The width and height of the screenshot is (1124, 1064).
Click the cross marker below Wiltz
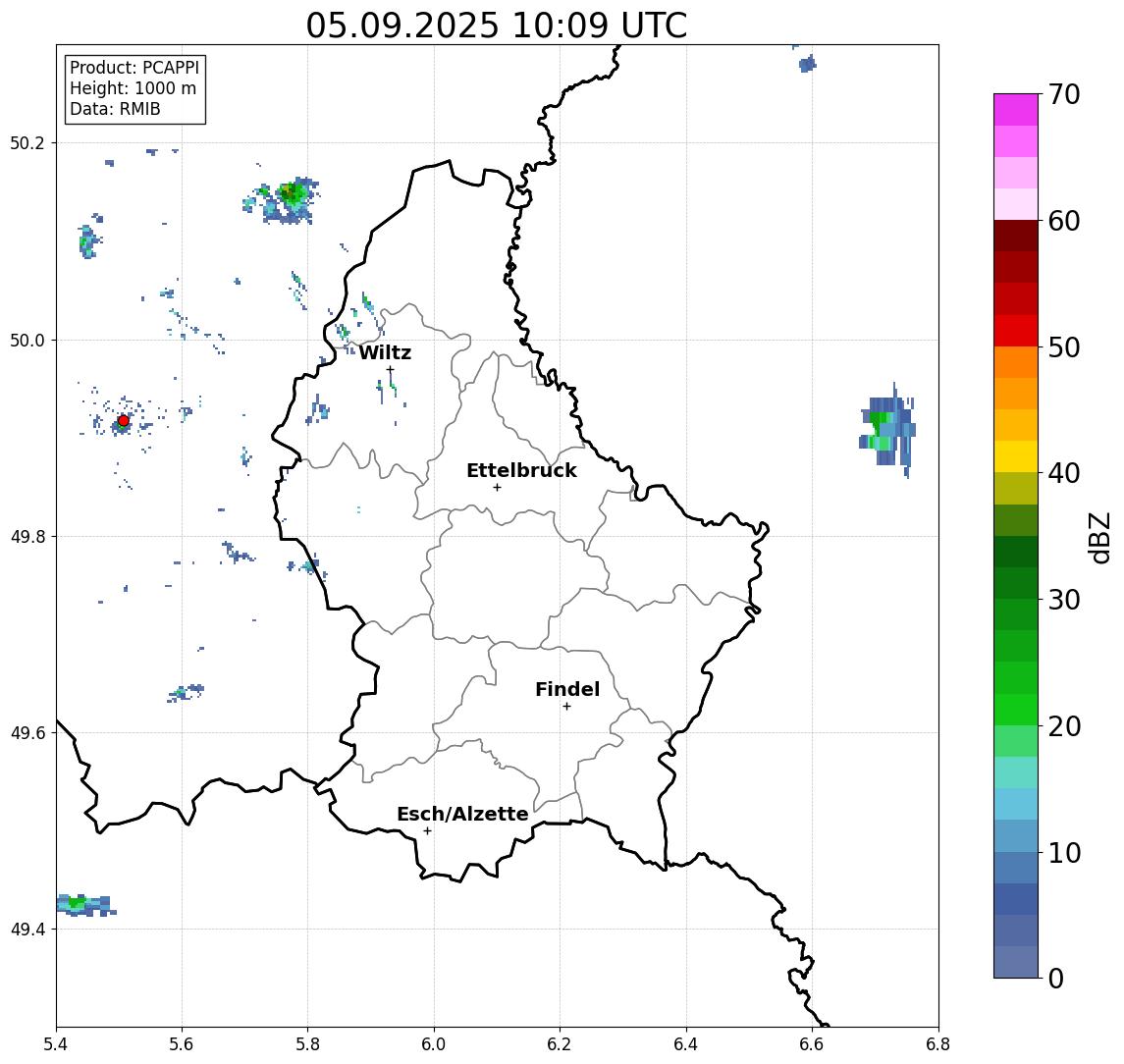pos(390,370)
